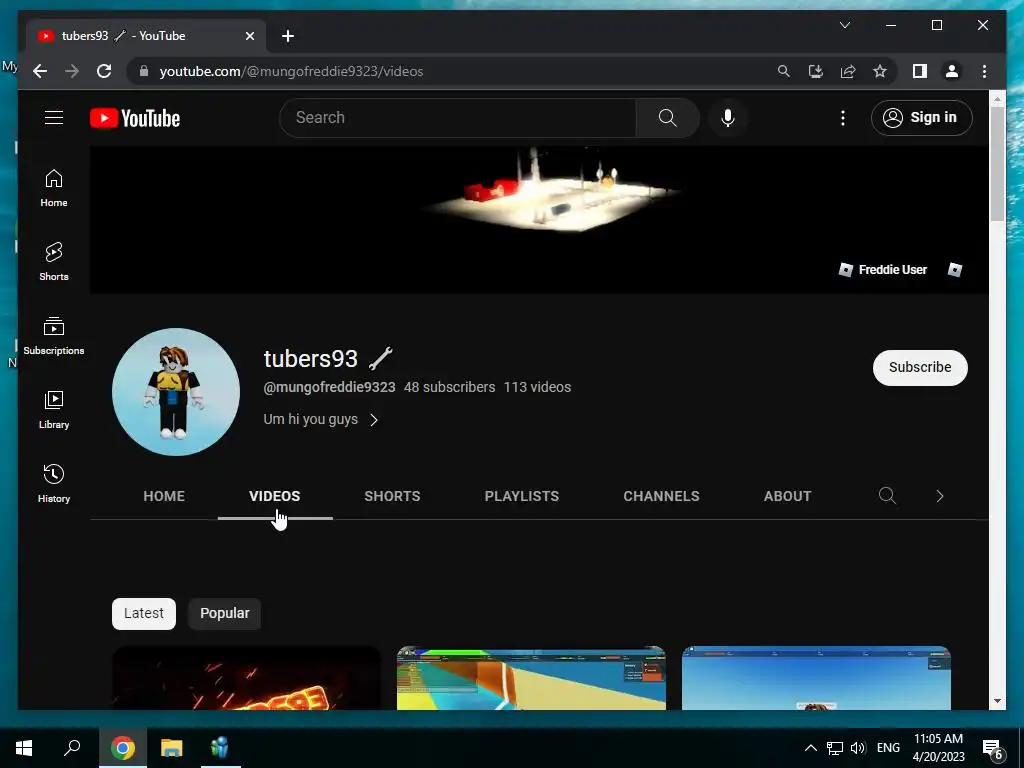Switch to the HOME channel tab
Screen dimensions: 1024x768
click(164, 496)
